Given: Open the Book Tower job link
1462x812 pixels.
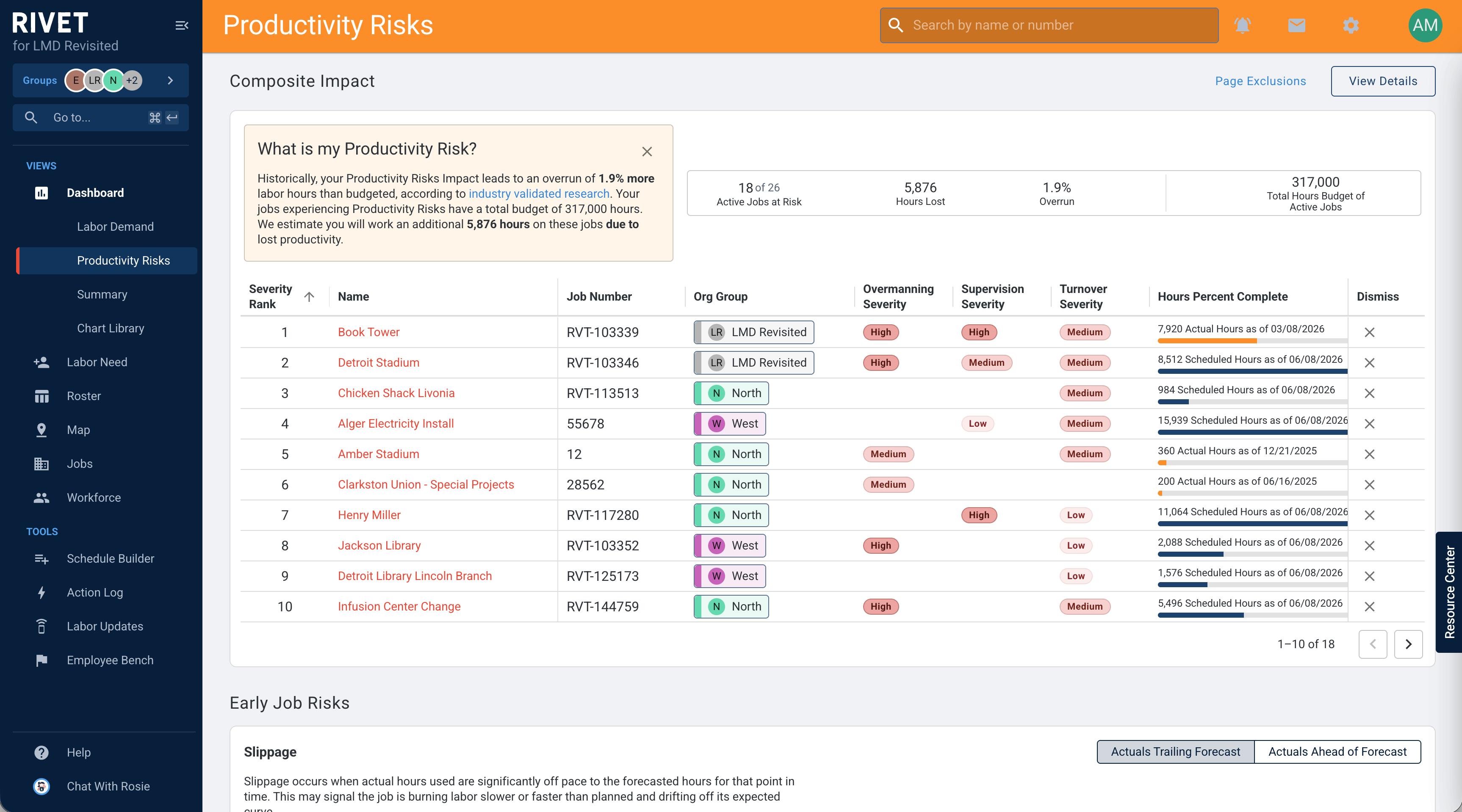Looking at the screenshot, I should tap(368, 332).
